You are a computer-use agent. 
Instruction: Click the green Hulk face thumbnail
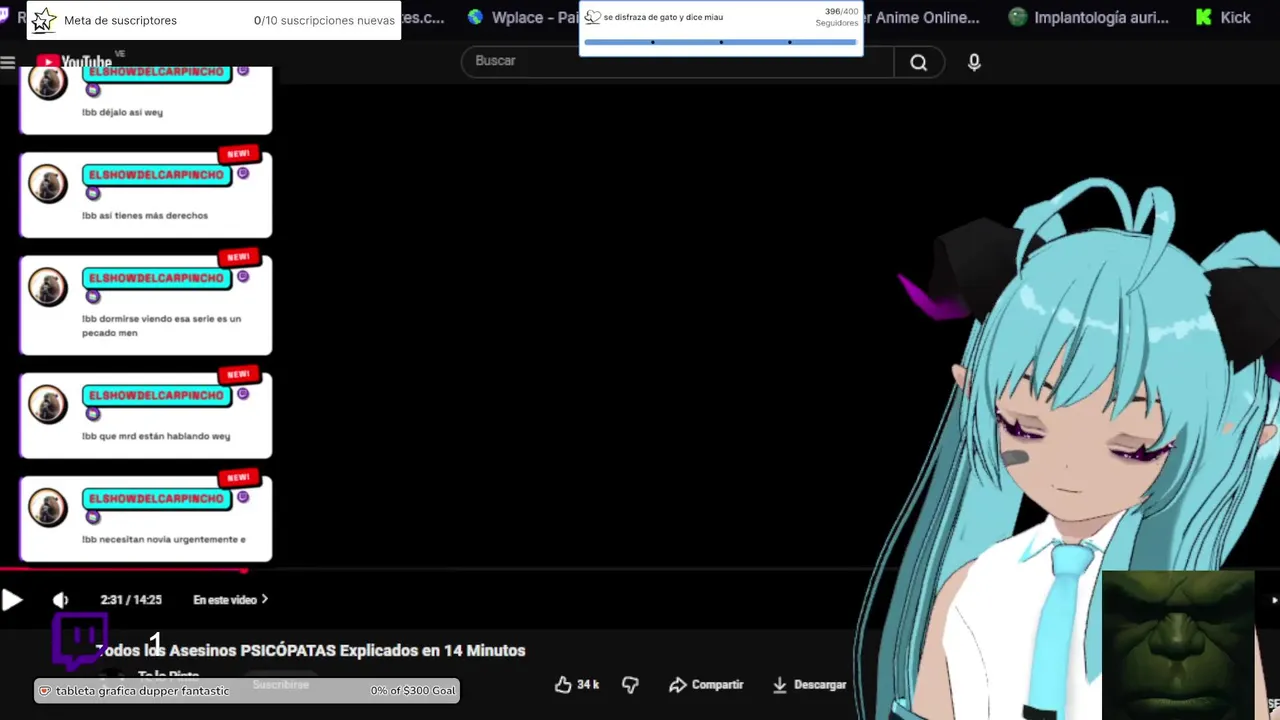click(x=1178, y=645)
